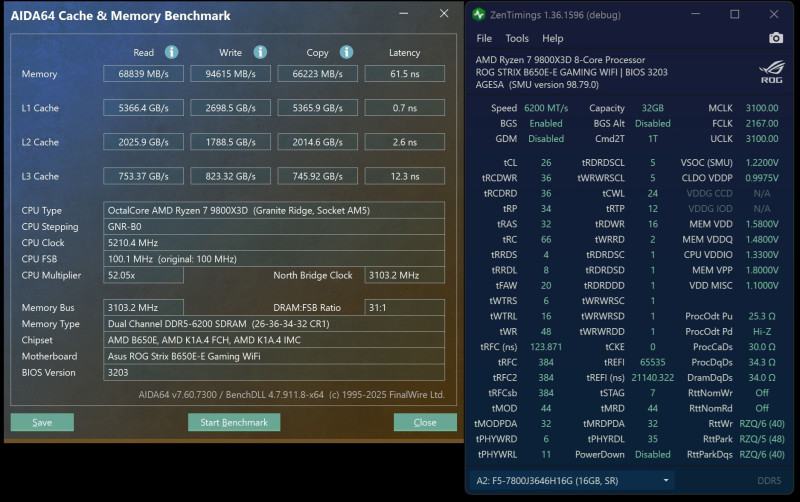800x502 pixels.
Task: Click the L2 Cache Latency 2.6 ns field
Action: (x=405, y=142)
